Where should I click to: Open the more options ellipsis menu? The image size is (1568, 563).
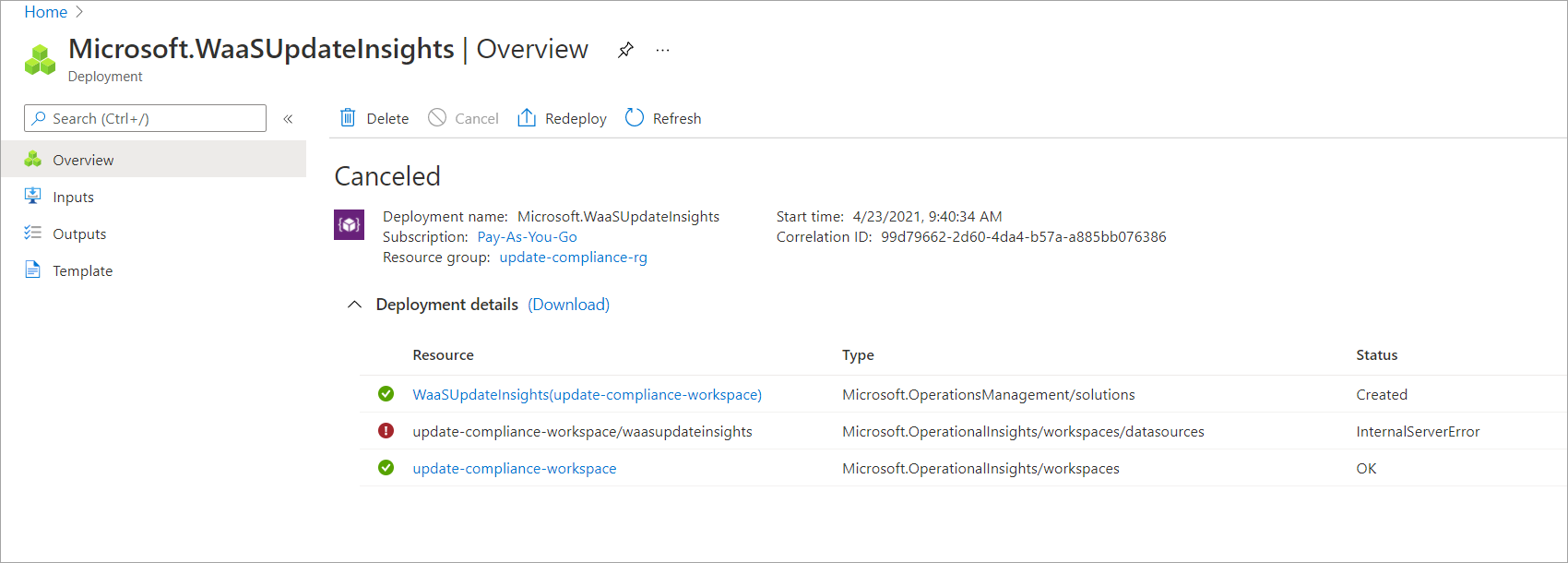pos(662,50)
